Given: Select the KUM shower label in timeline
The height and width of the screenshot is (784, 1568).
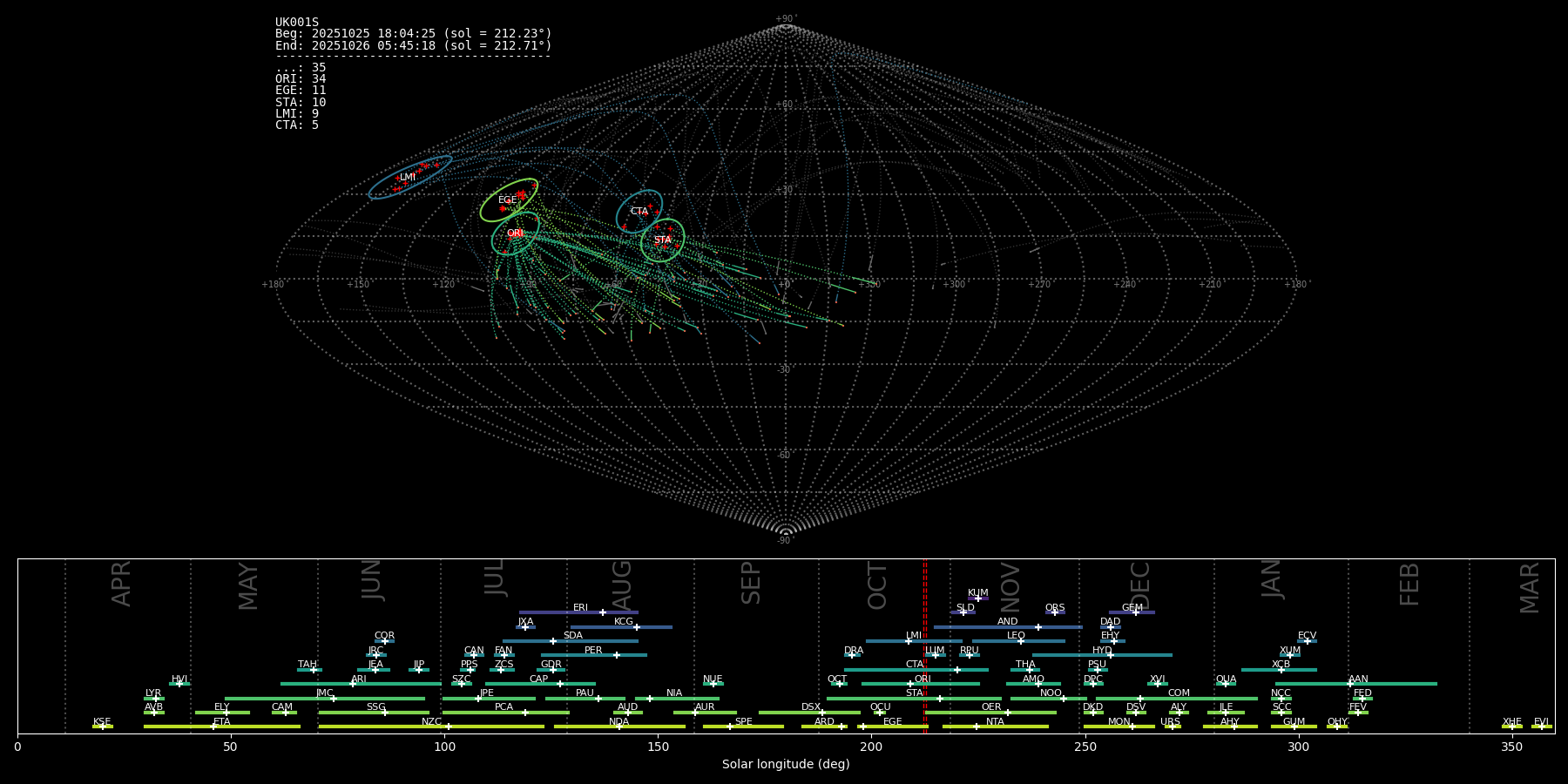Looking at the screenshot, I should point(977,593).
